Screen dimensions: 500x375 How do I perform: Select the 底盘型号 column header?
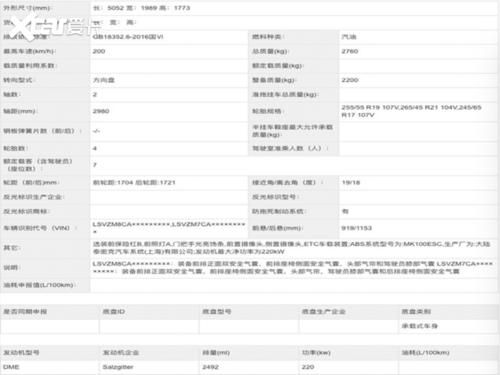point(217,311)
